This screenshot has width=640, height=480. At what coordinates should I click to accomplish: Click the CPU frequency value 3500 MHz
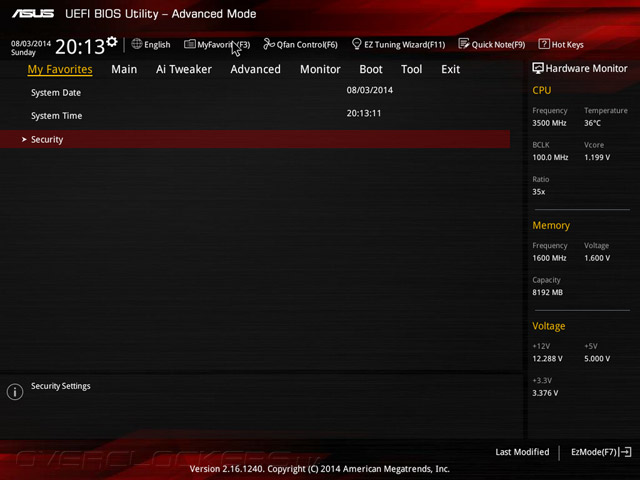click(x=549, y=123)
